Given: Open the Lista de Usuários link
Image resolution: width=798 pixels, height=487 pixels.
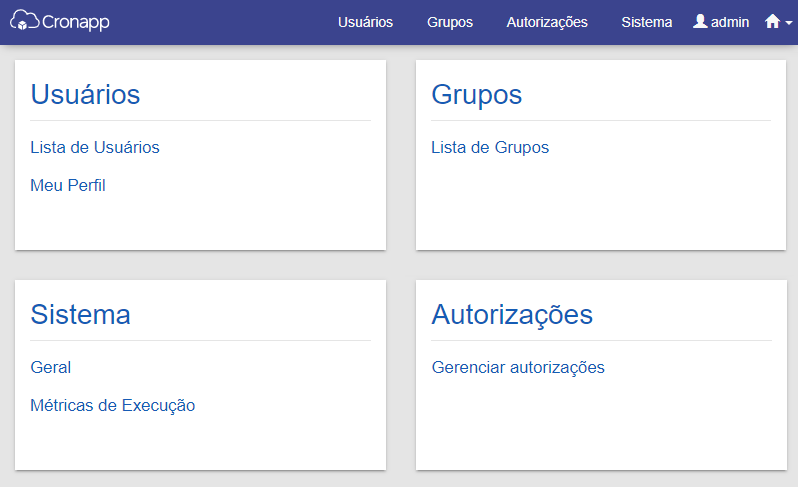Looking at the screenshot, I should (95, 148).
